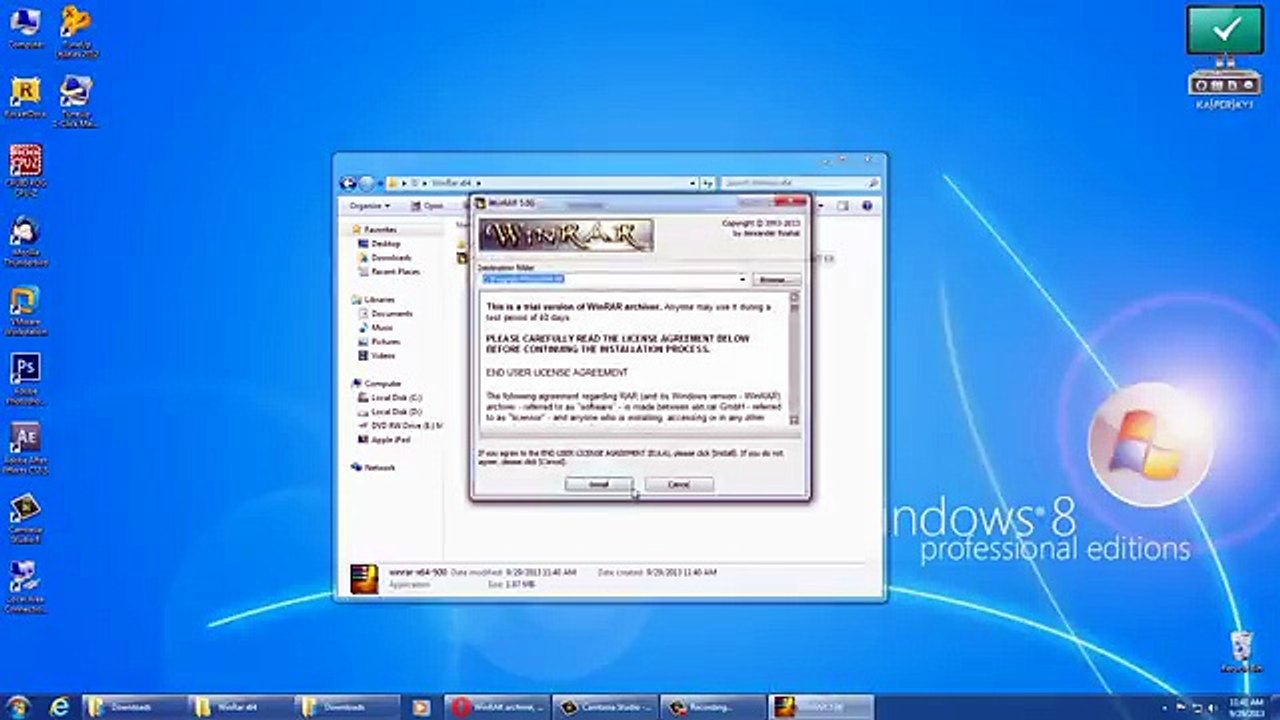Select Downloads in the Explorer sidebar
Screen dimensions: 1280x720
pyautogui.click(x=383, y=257)
